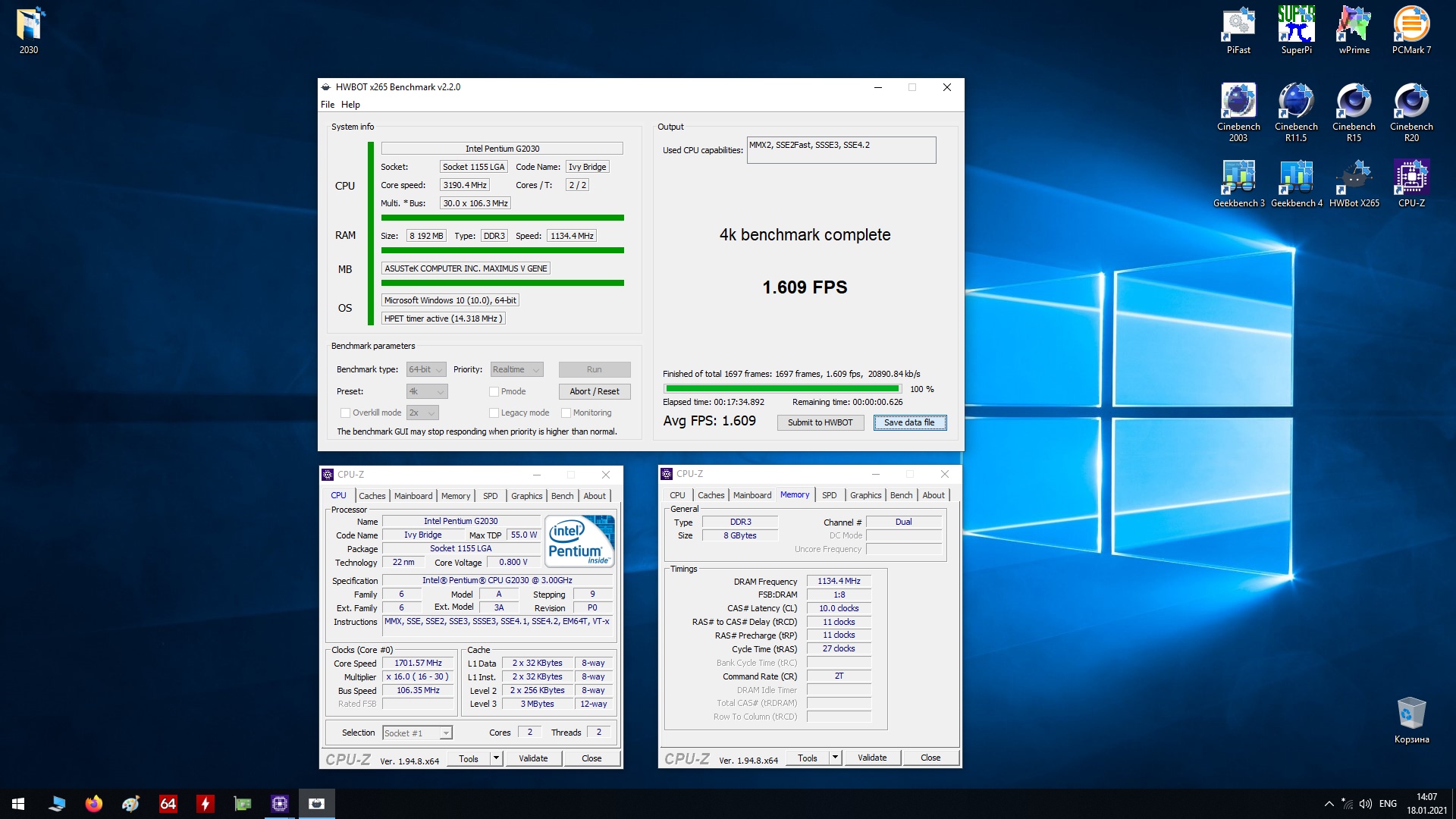The height and width of the screenshot is (819, 1456).
Task: Open the AIDA64 taskbar icon
Action: [x=168, y=804]
